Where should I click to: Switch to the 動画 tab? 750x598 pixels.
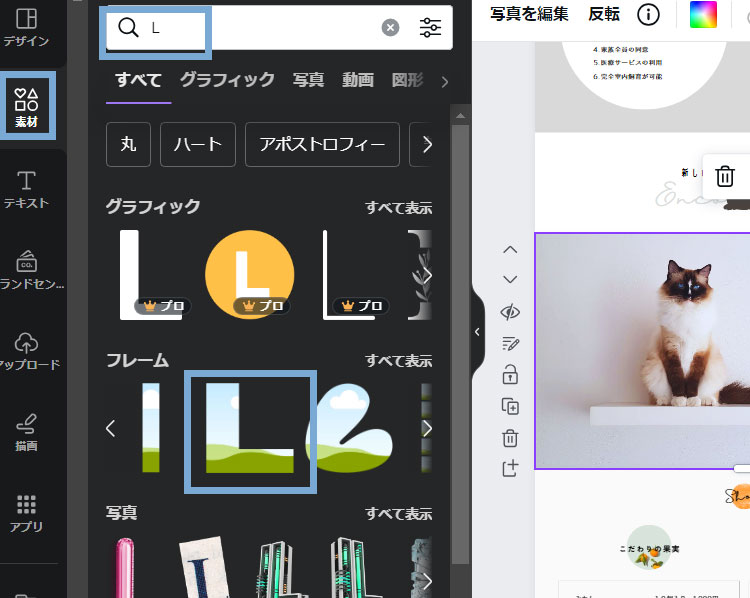click(x=358, y=79)
